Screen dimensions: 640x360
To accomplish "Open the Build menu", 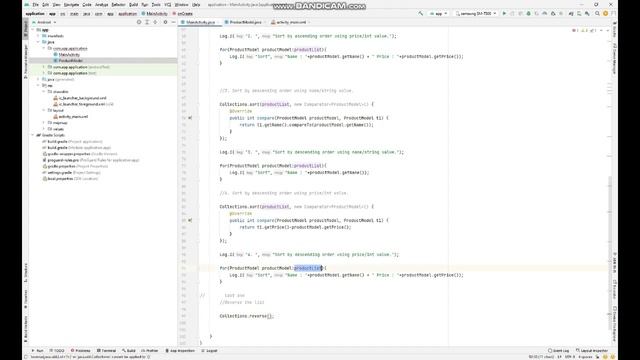I will pyautogui.click(x=133, y=4).
